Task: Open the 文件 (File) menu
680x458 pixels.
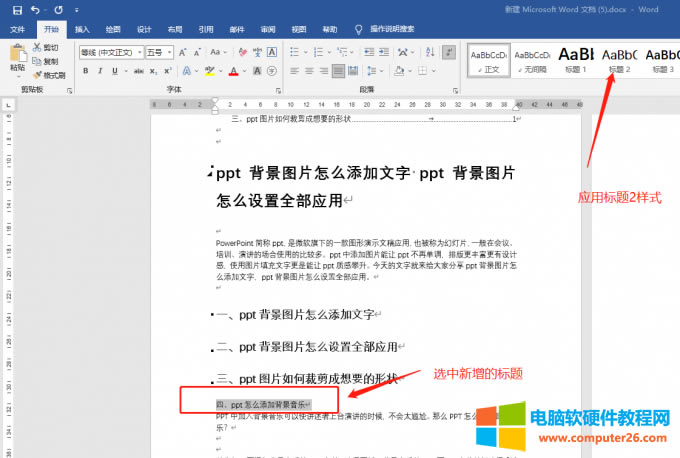Action: [18, 29]
